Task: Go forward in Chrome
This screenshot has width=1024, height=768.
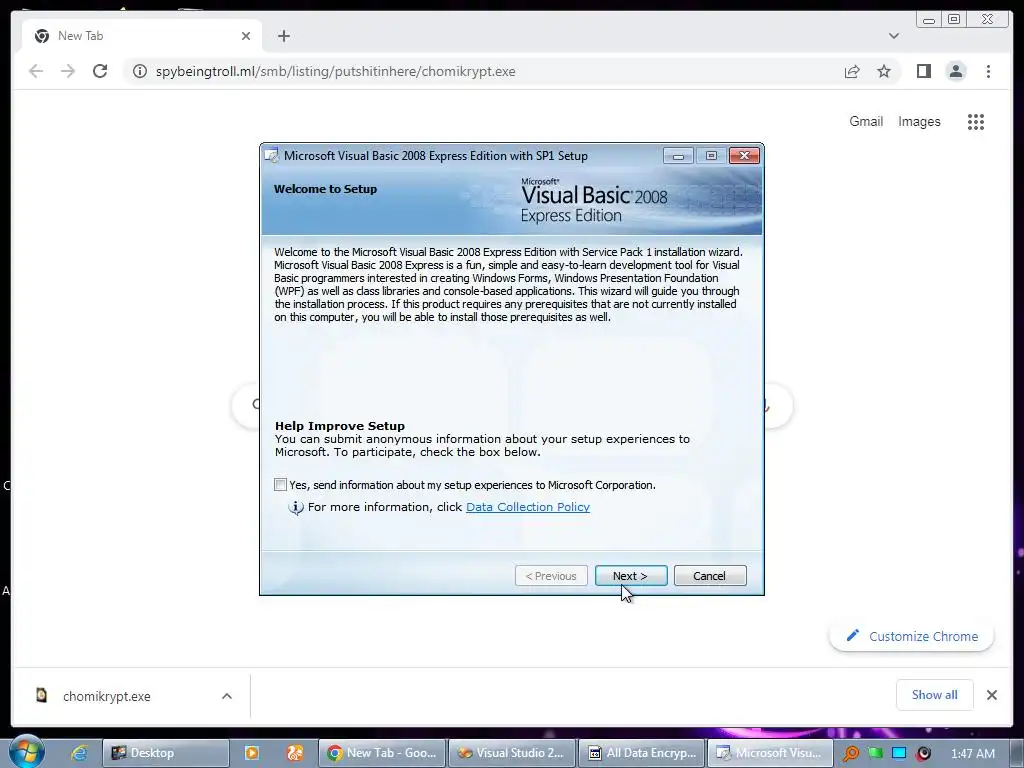Action: click(x=68, y=71)
